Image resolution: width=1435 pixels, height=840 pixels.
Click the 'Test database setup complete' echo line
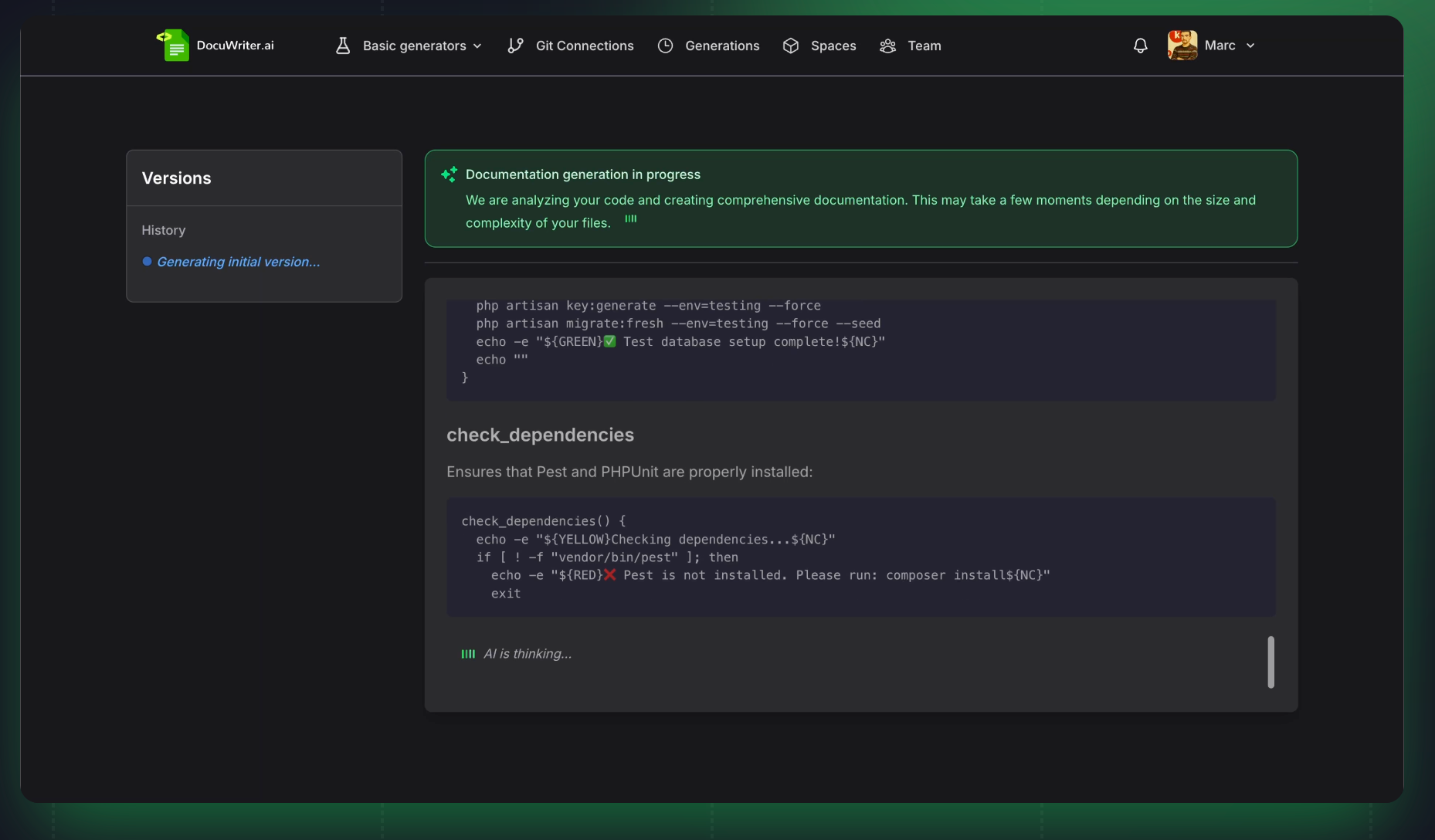point(680,341)
